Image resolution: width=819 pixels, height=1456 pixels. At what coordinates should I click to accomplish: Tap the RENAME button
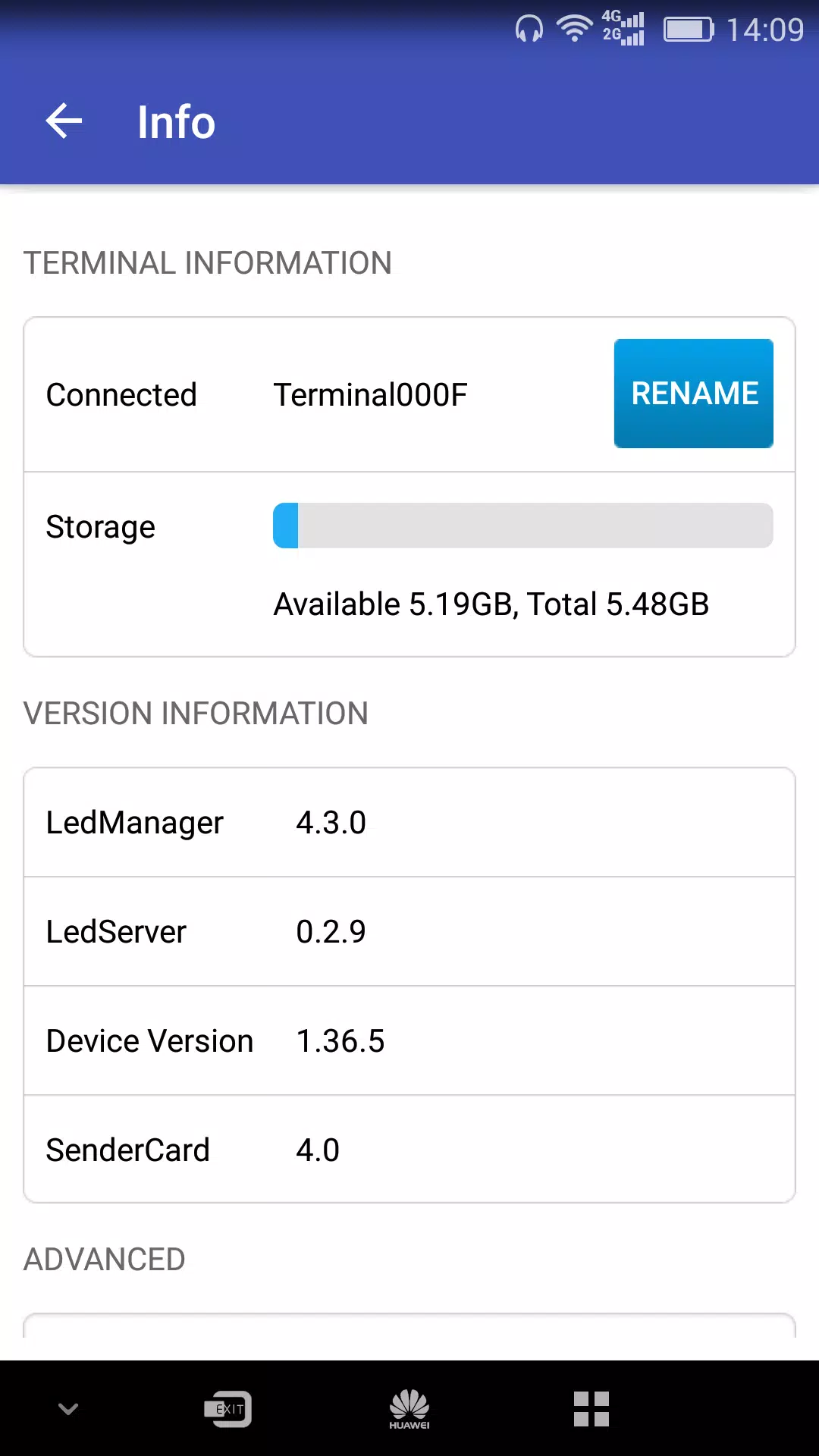[x=694, y=394]
